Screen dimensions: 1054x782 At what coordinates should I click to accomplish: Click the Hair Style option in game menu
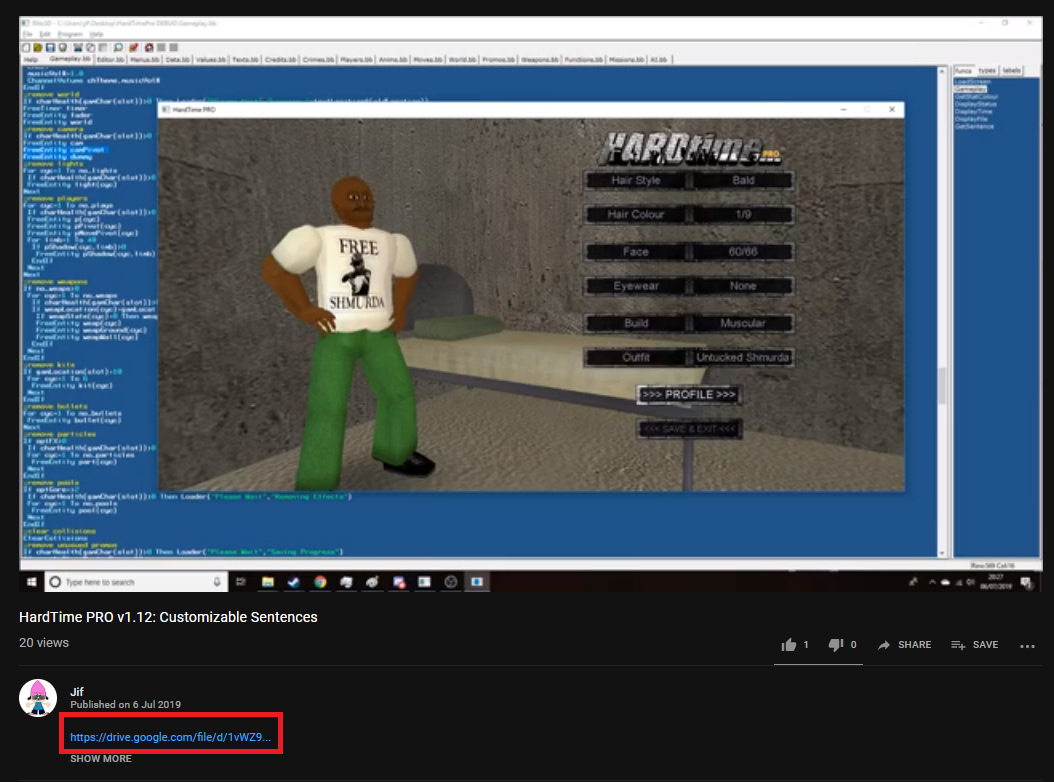coord(636,180)
